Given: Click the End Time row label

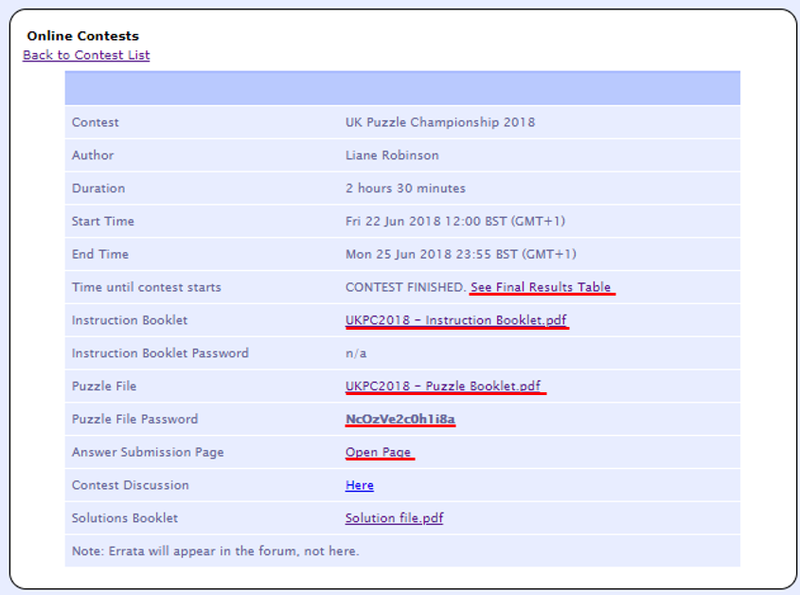Looking at the screenshot, I should pos(100,254).
